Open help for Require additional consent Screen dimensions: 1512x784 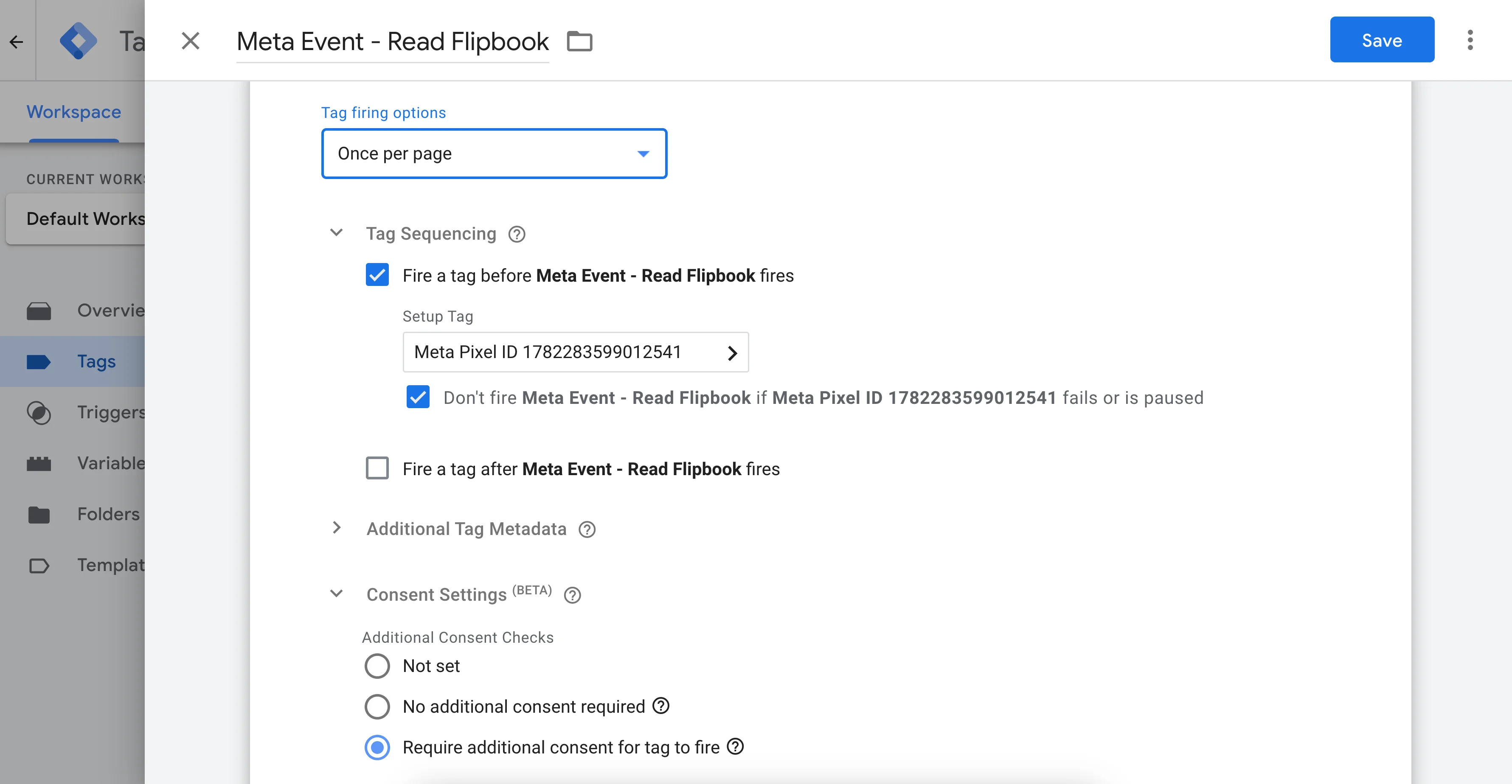(x=736, y=746)
